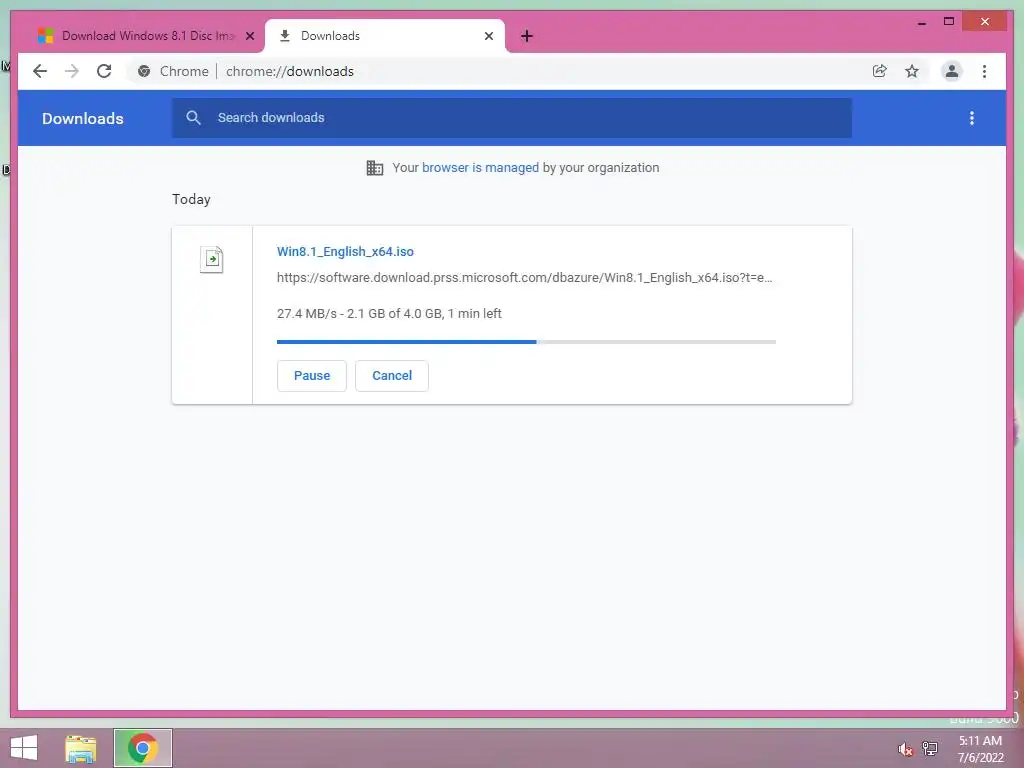The height and width of the screenshot is (768, 1024).
Task: Go back using the browser back arrow
Action: point(40,71)
